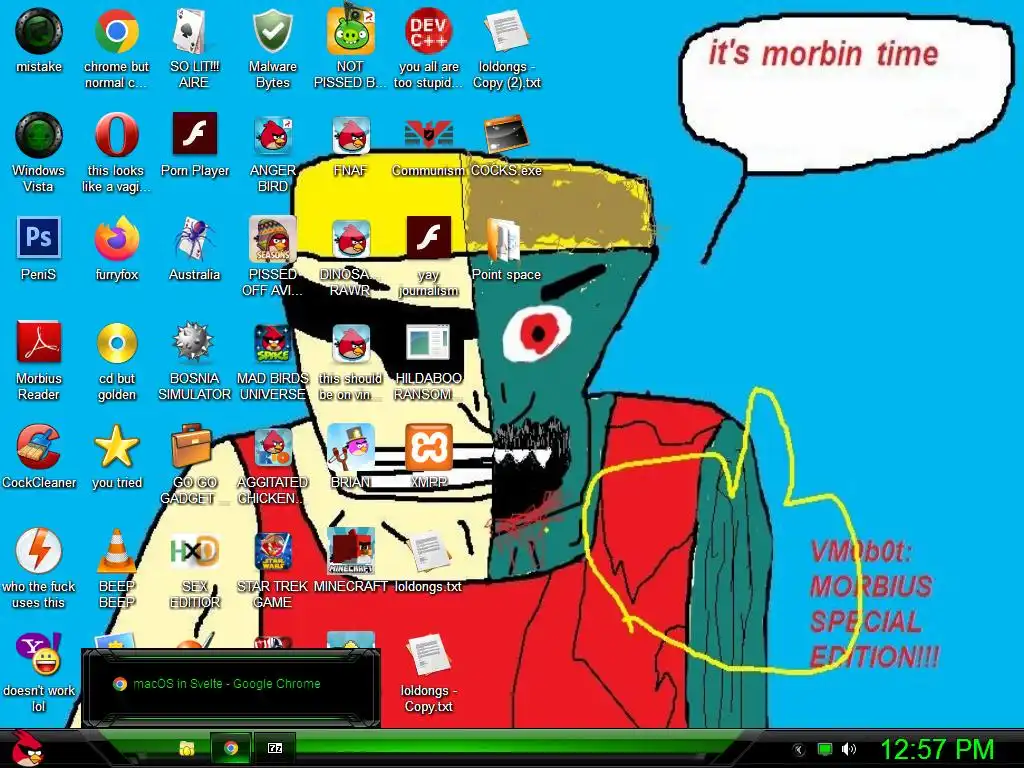Open 'PISSED OFF AVI...' Seasons icon
Viewport: 1024px width, 768px height.
tap(272, 240)
